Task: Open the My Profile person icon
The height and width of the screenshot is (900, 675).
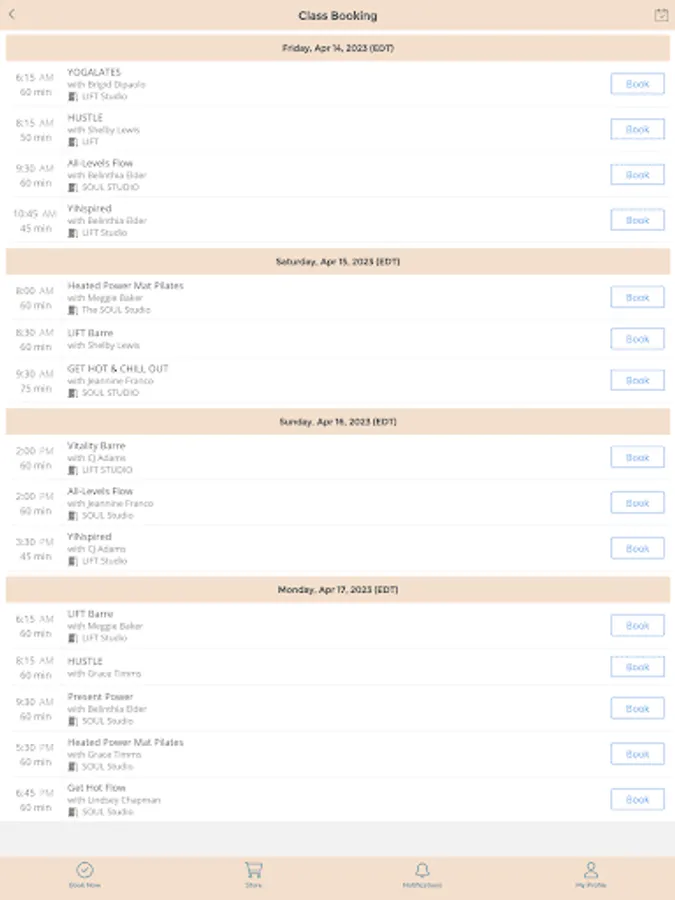Action: pos(590,871)
